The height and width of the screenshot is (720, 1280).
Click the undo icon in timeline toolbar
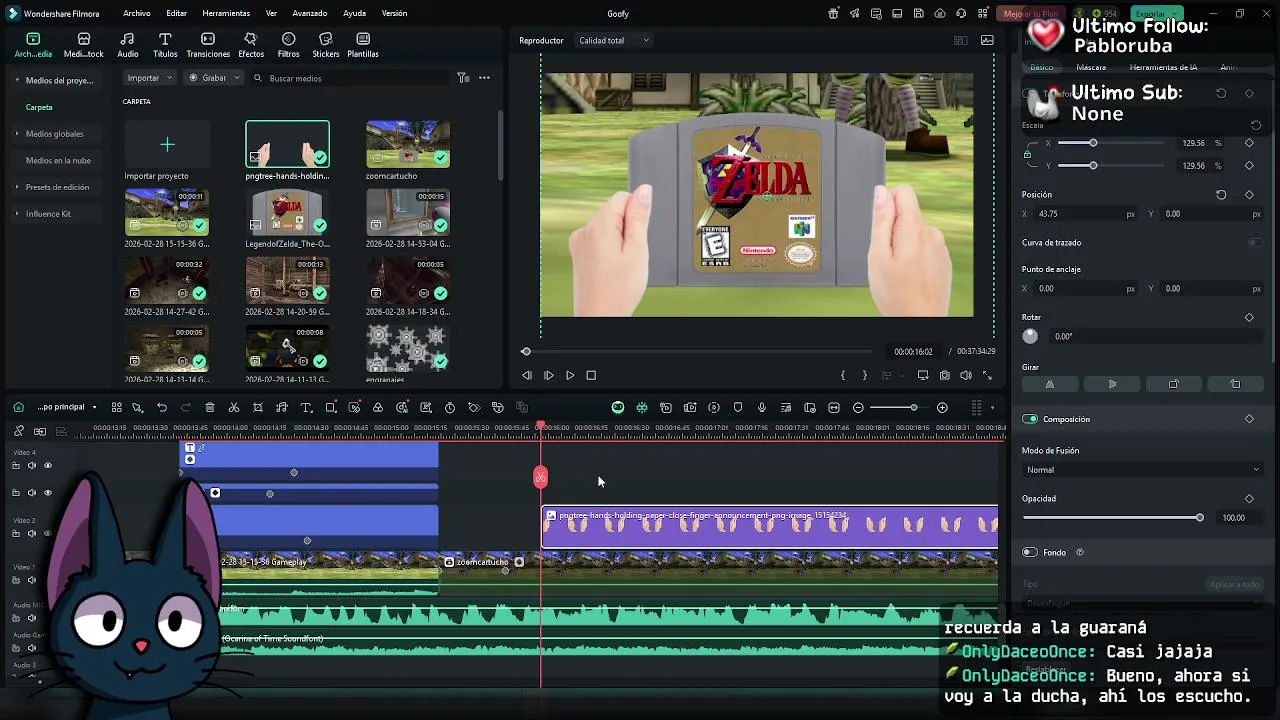coord(162,408)
